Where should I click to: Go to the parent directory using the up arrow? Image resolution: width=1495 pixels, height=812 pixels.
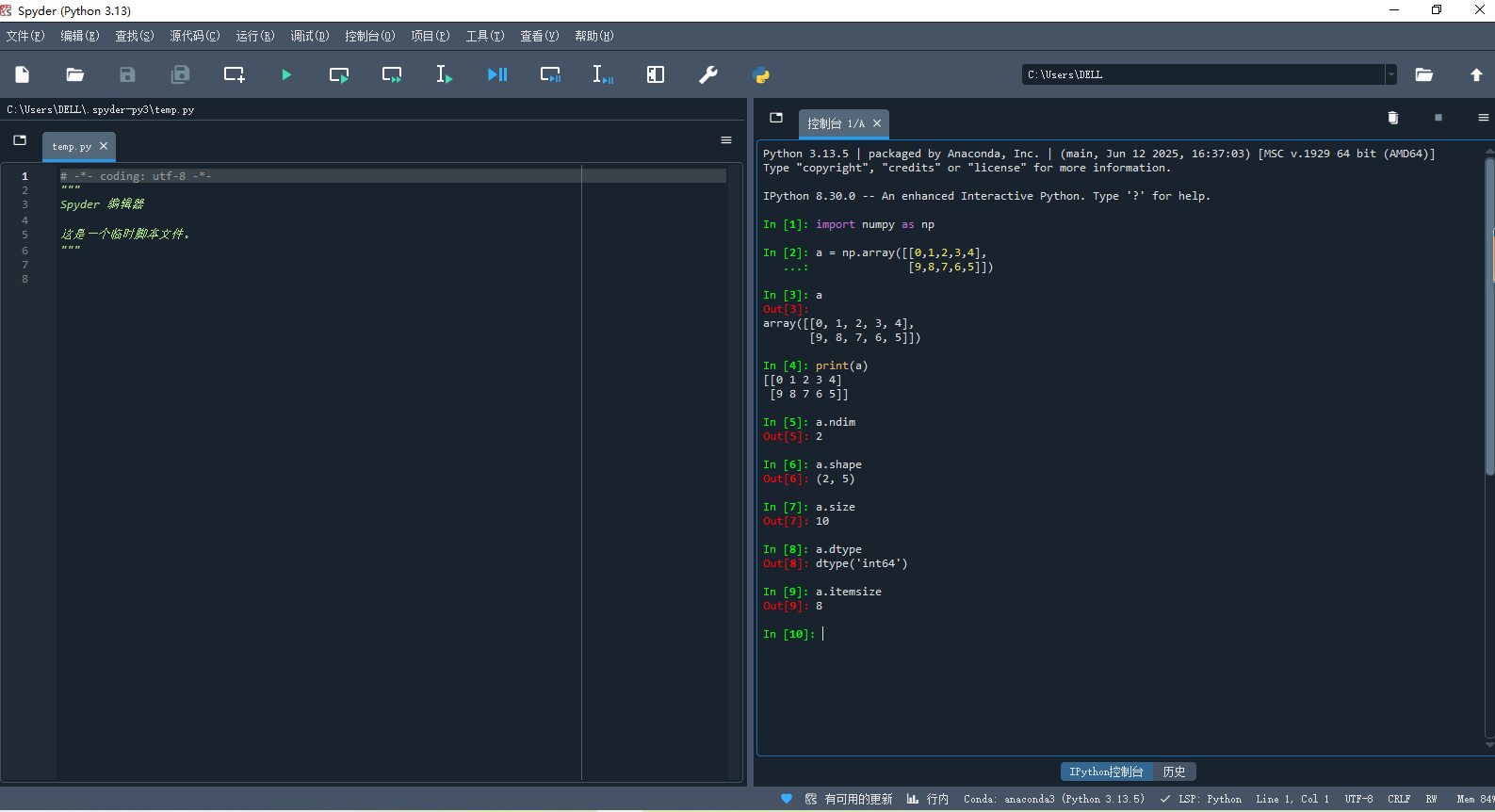pyautogui.click(x=1476, y=74)
